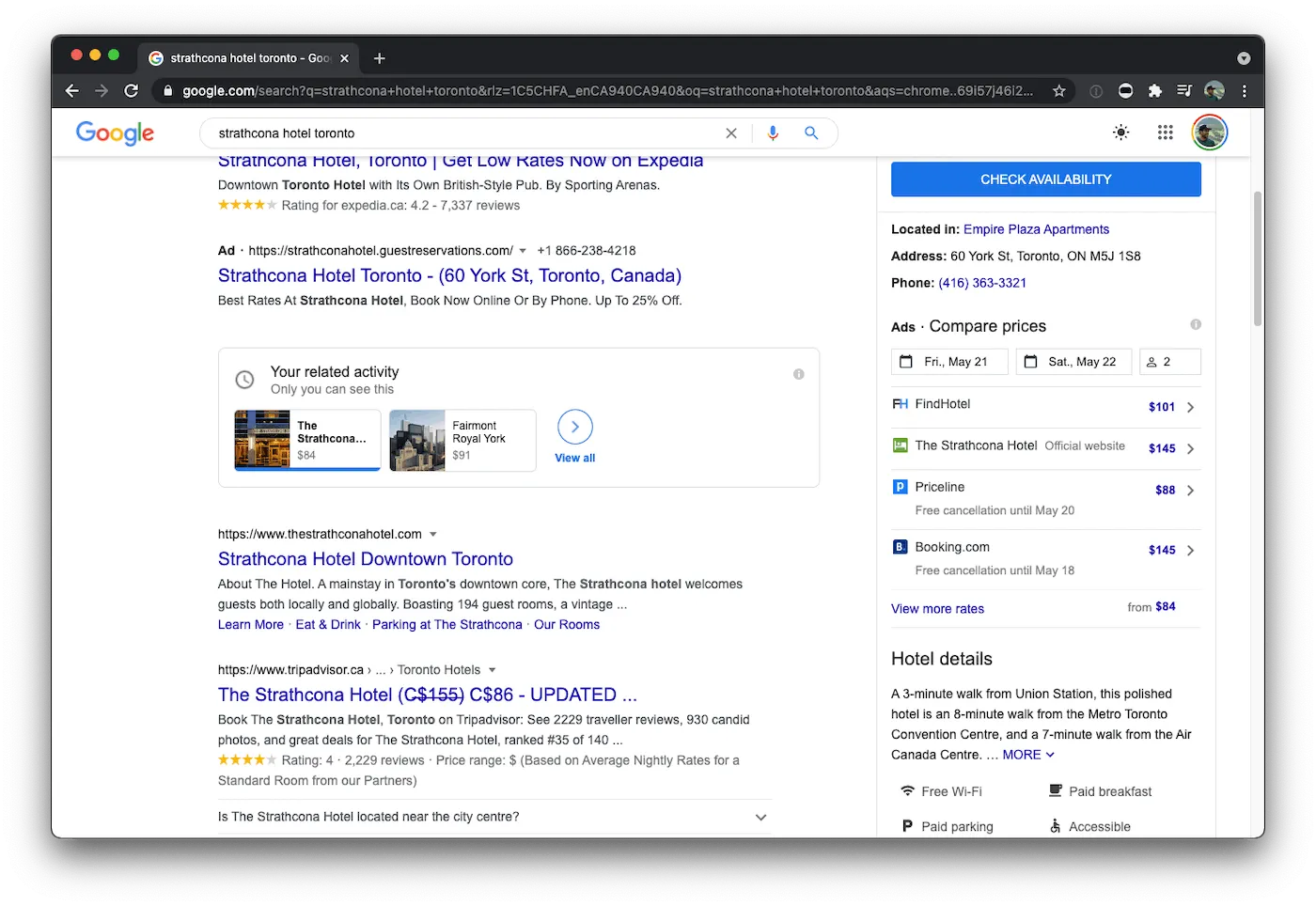
Task: Open Strathcona Hotel Downtown Toronto result
Action: (366, 559)
